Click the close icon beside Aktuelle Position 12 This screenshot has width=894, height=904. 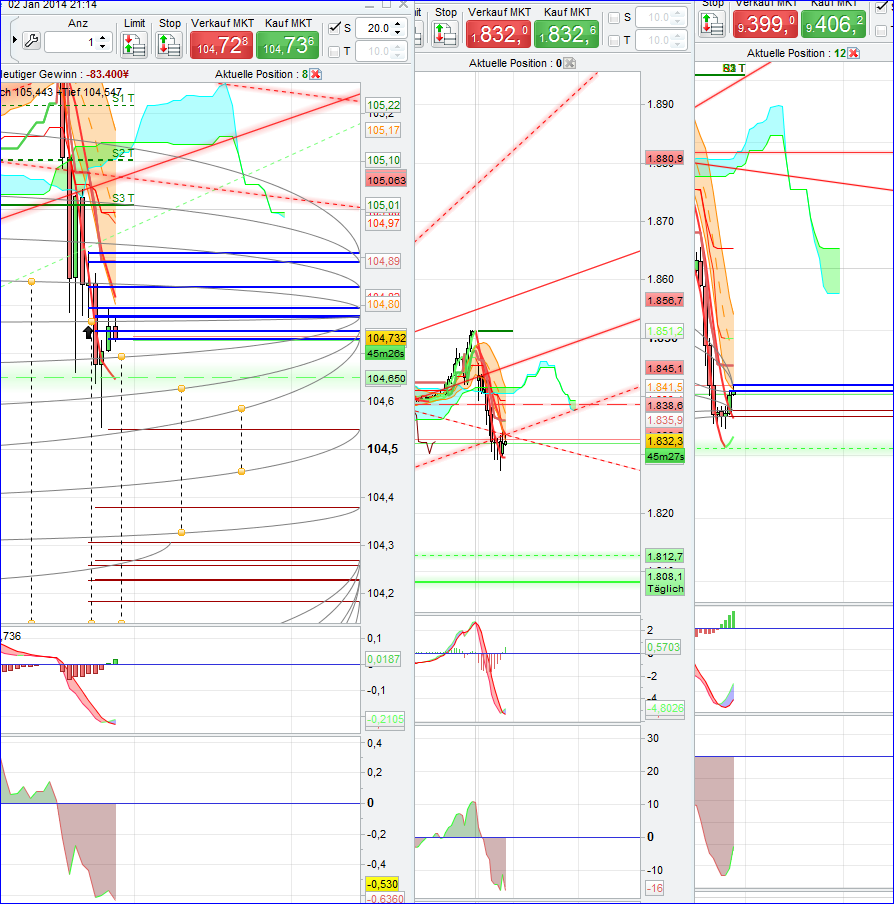click(853, 53)
